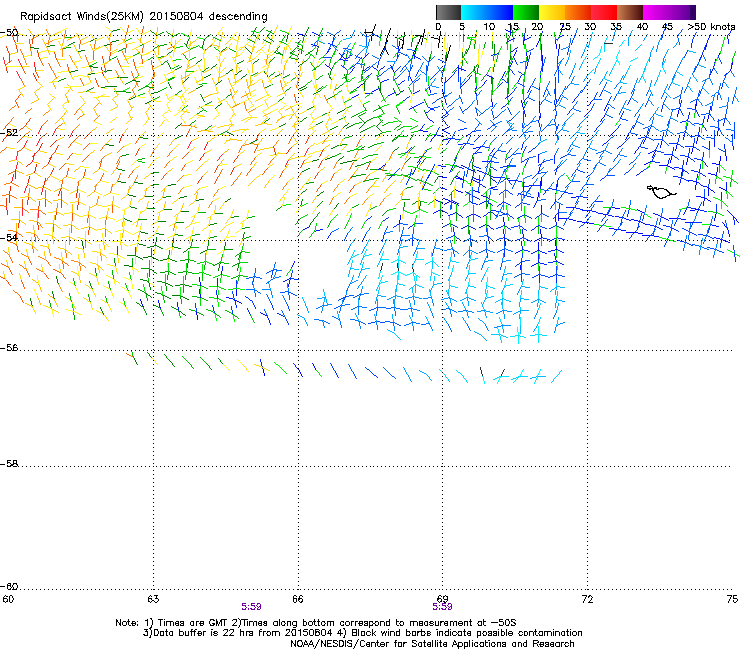Click the legend tick label '30'

point(590,27)
